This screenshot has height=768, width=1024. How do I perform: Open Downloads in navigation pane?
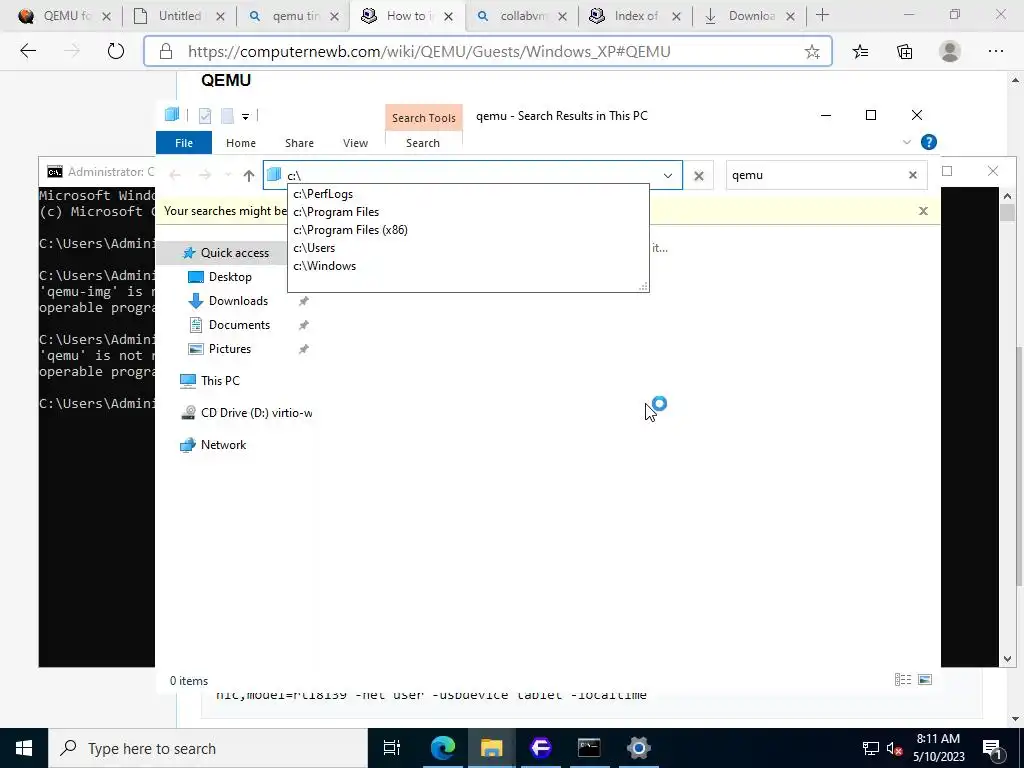[x=229, y=301]
